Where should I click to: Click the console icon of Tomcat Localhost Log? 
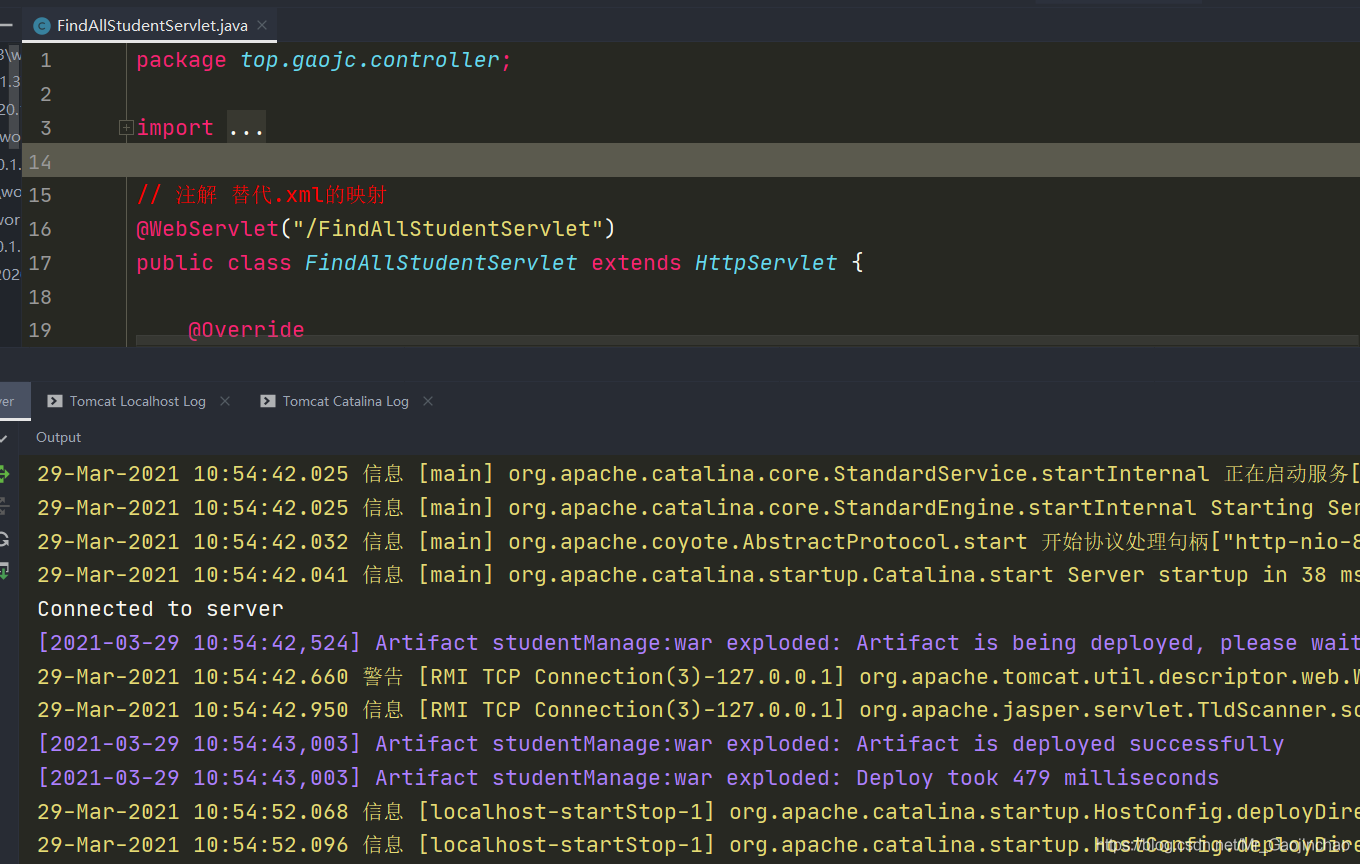[55, 401]
